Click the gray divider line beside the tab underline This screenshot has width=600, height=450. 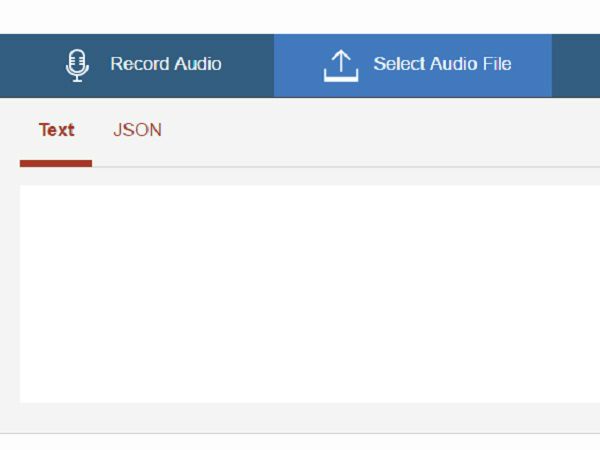point(346,167)
